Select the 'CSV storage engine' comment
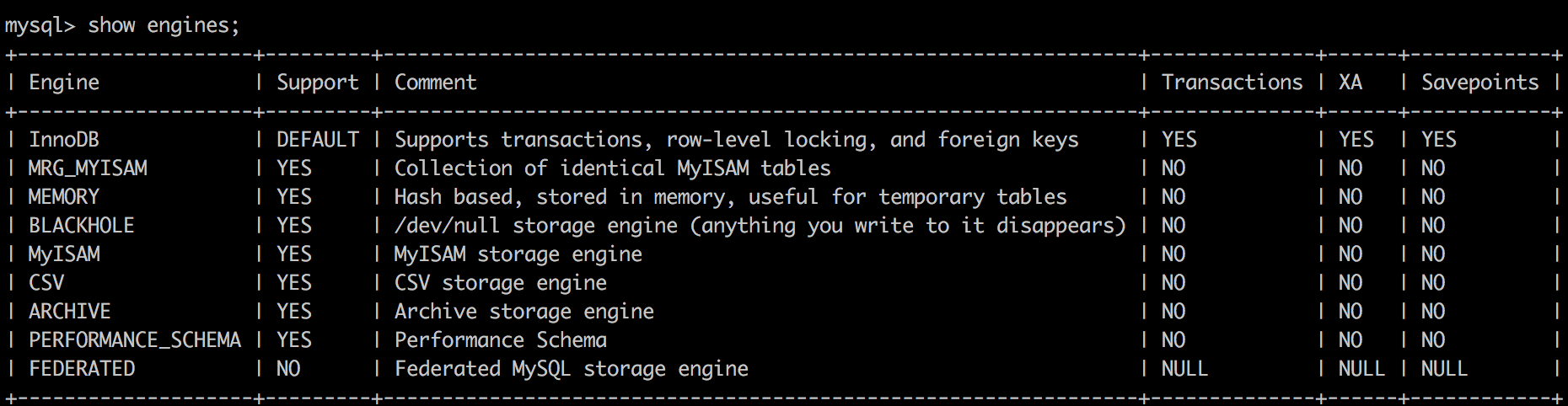 [501, 284]
